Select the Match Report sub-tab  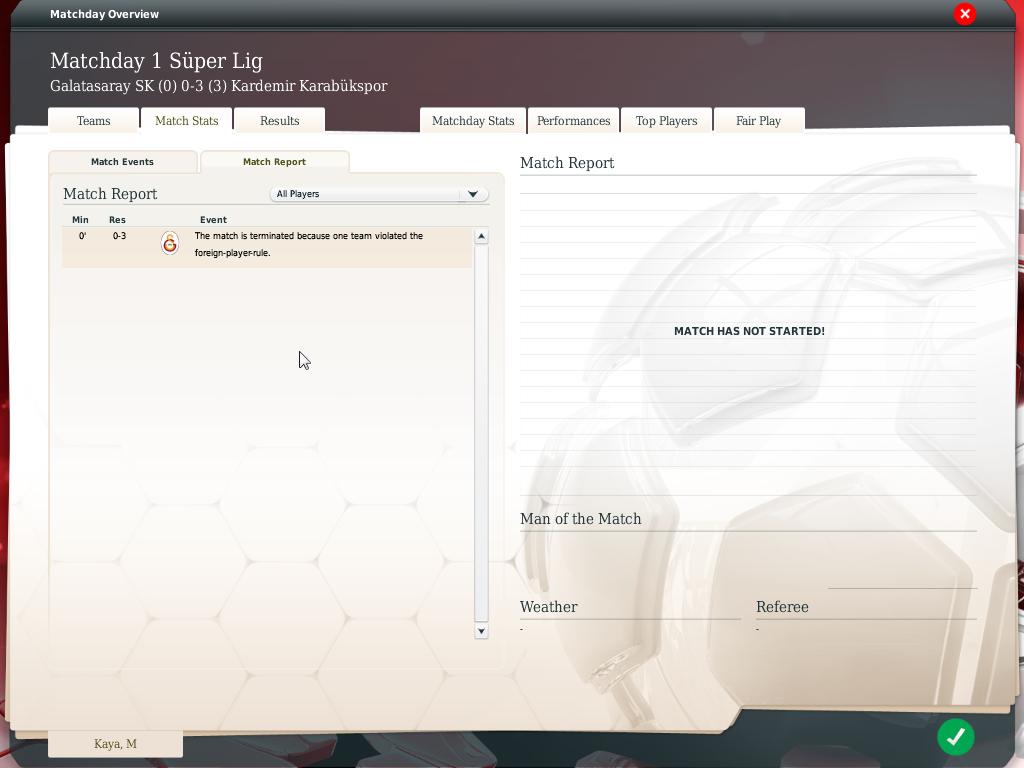274,162
